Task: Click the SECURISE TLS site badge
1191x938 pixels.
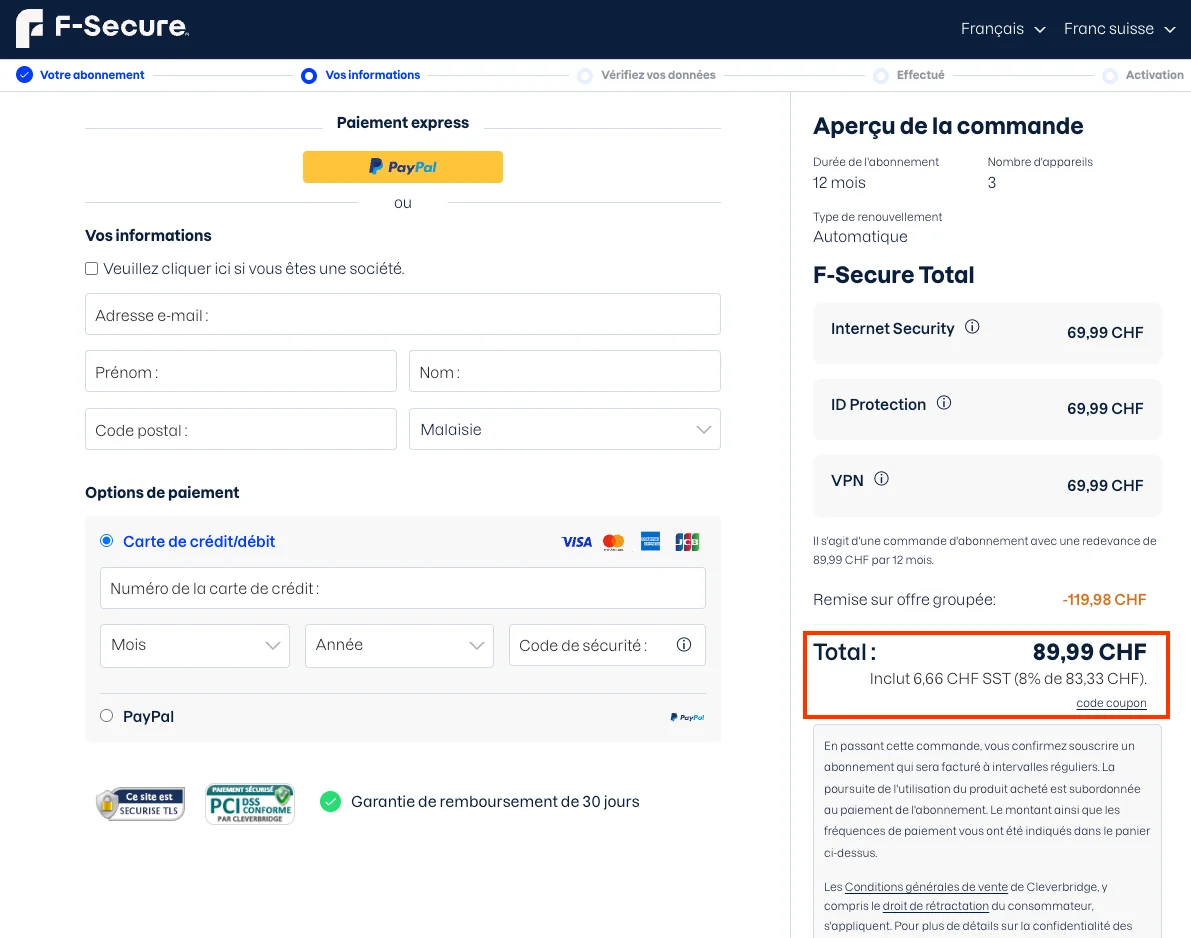Action: coord(140,803)
